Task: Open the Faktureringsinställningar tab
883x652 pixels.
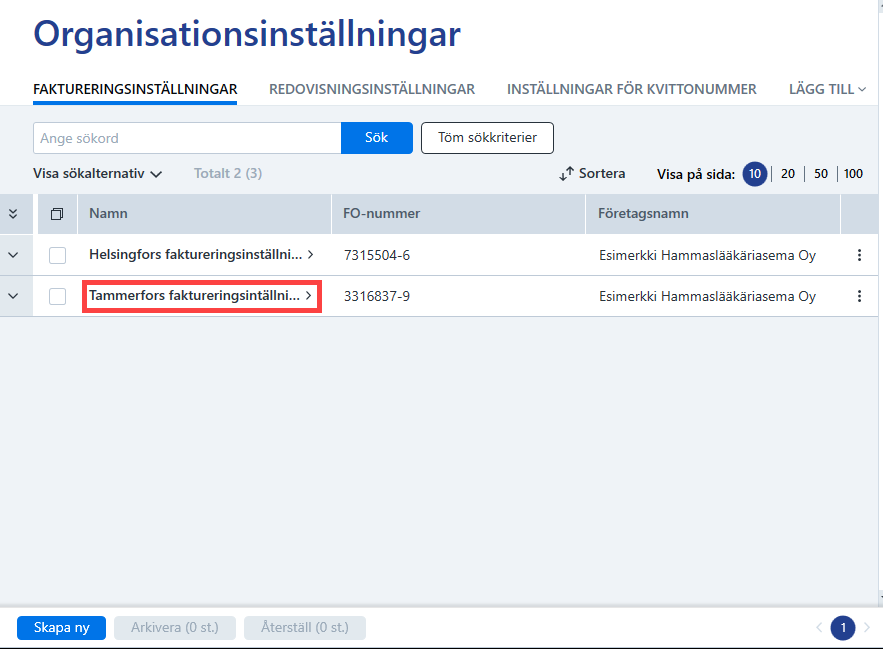Action: [135, 89]
